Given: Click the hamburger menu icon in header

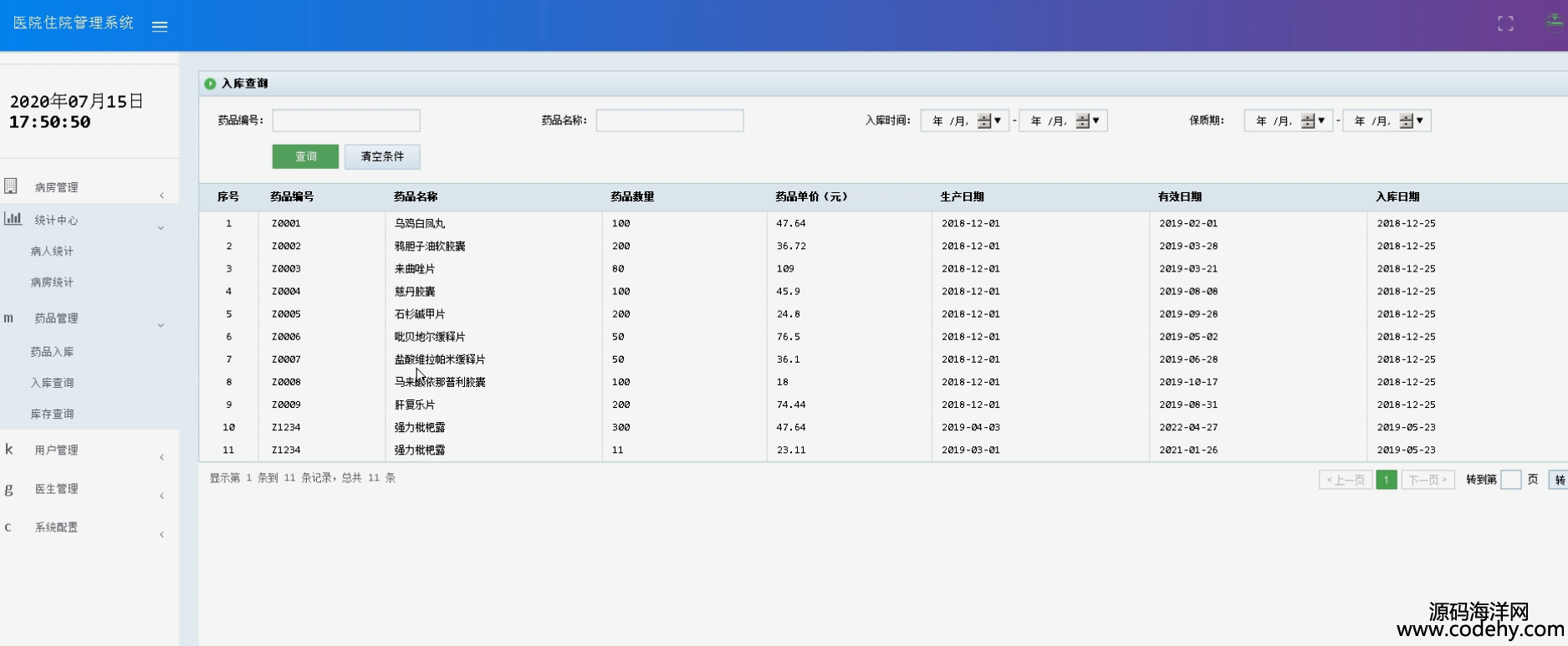Looking at the screenshot, I should 160,26.
